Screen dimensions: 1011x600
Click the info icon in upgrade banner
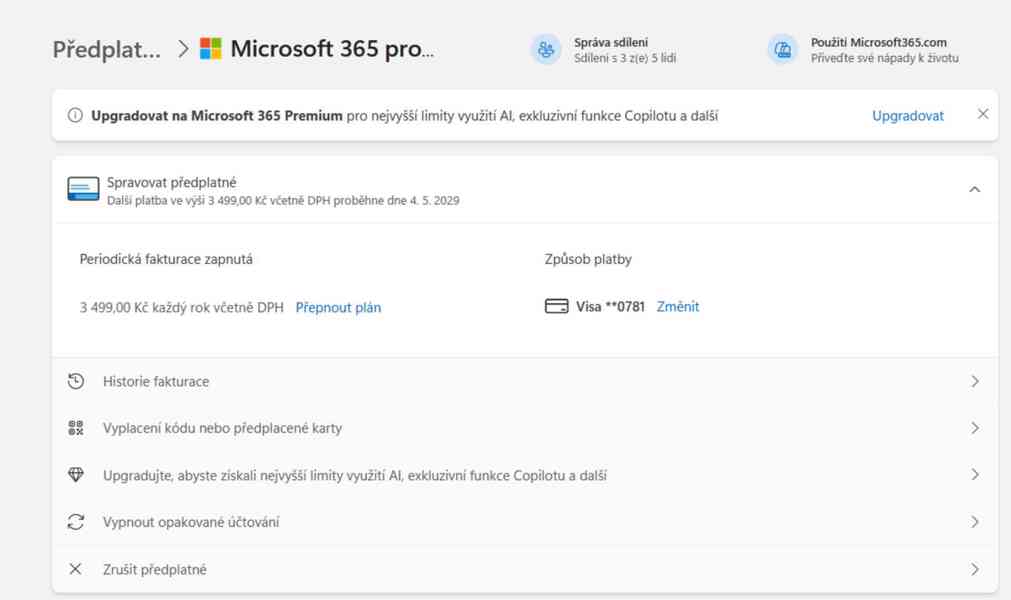(75, 115)
